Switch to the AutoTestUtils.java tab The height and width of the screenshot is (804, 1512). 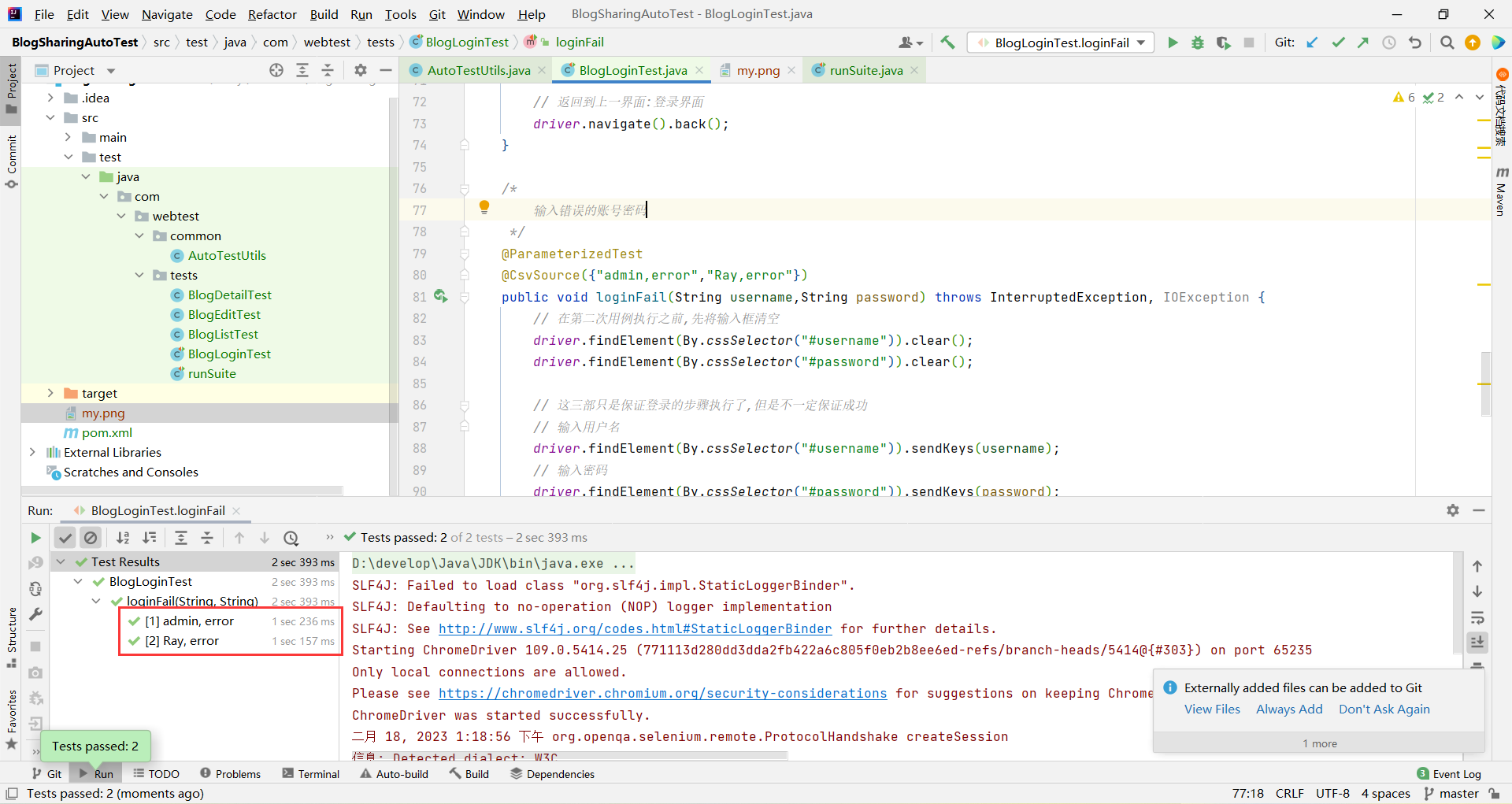[x=478, y=70]
